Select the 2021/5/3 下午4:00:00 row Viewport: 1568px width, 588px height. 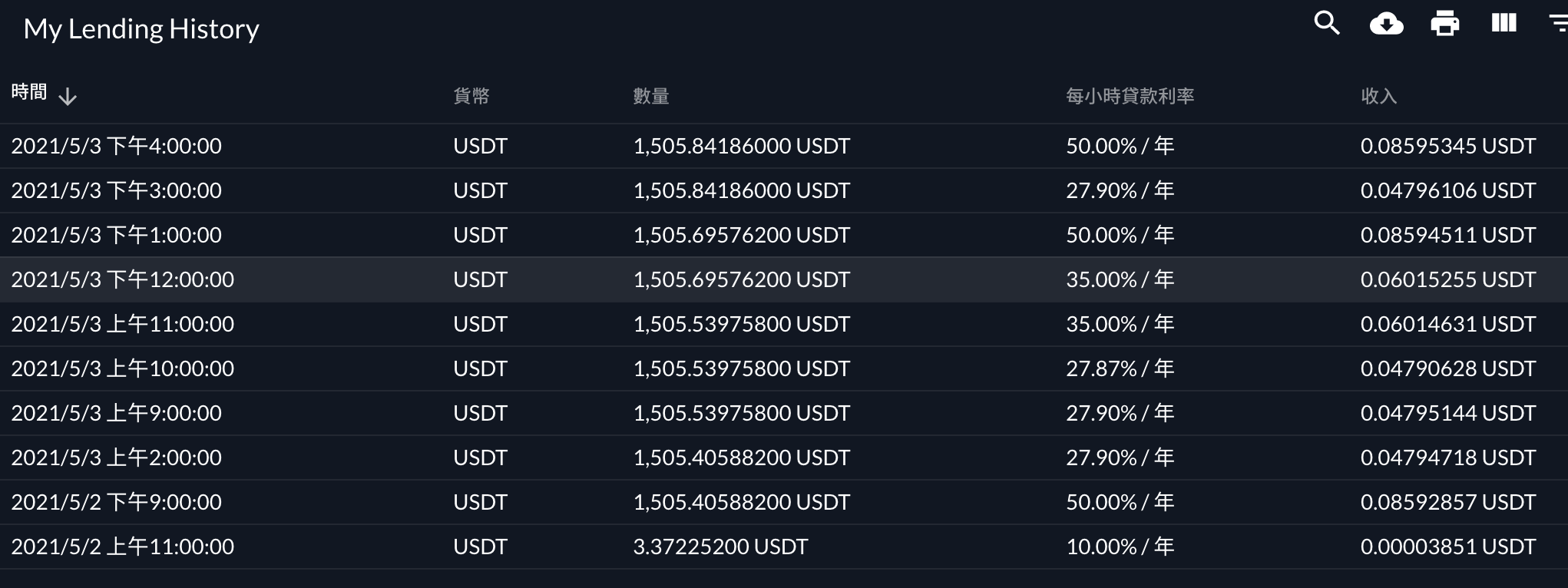[784, 146]
